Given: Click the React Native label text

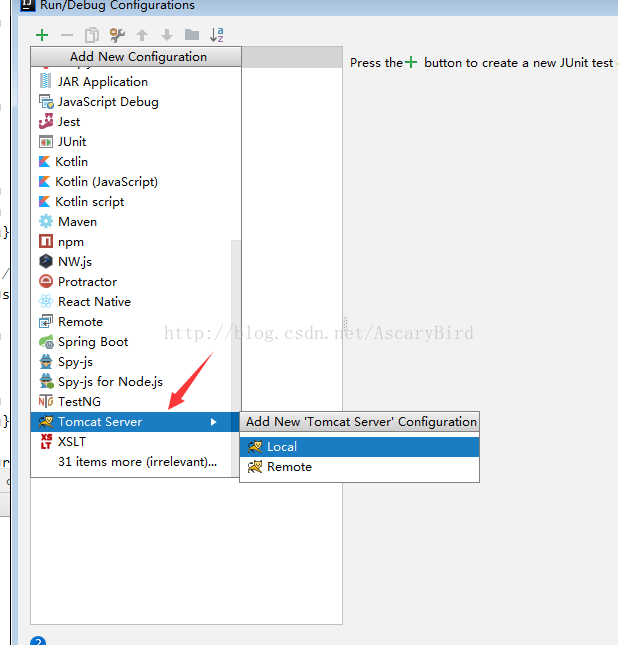Looking at the screenshot, I should click(94, 302).
